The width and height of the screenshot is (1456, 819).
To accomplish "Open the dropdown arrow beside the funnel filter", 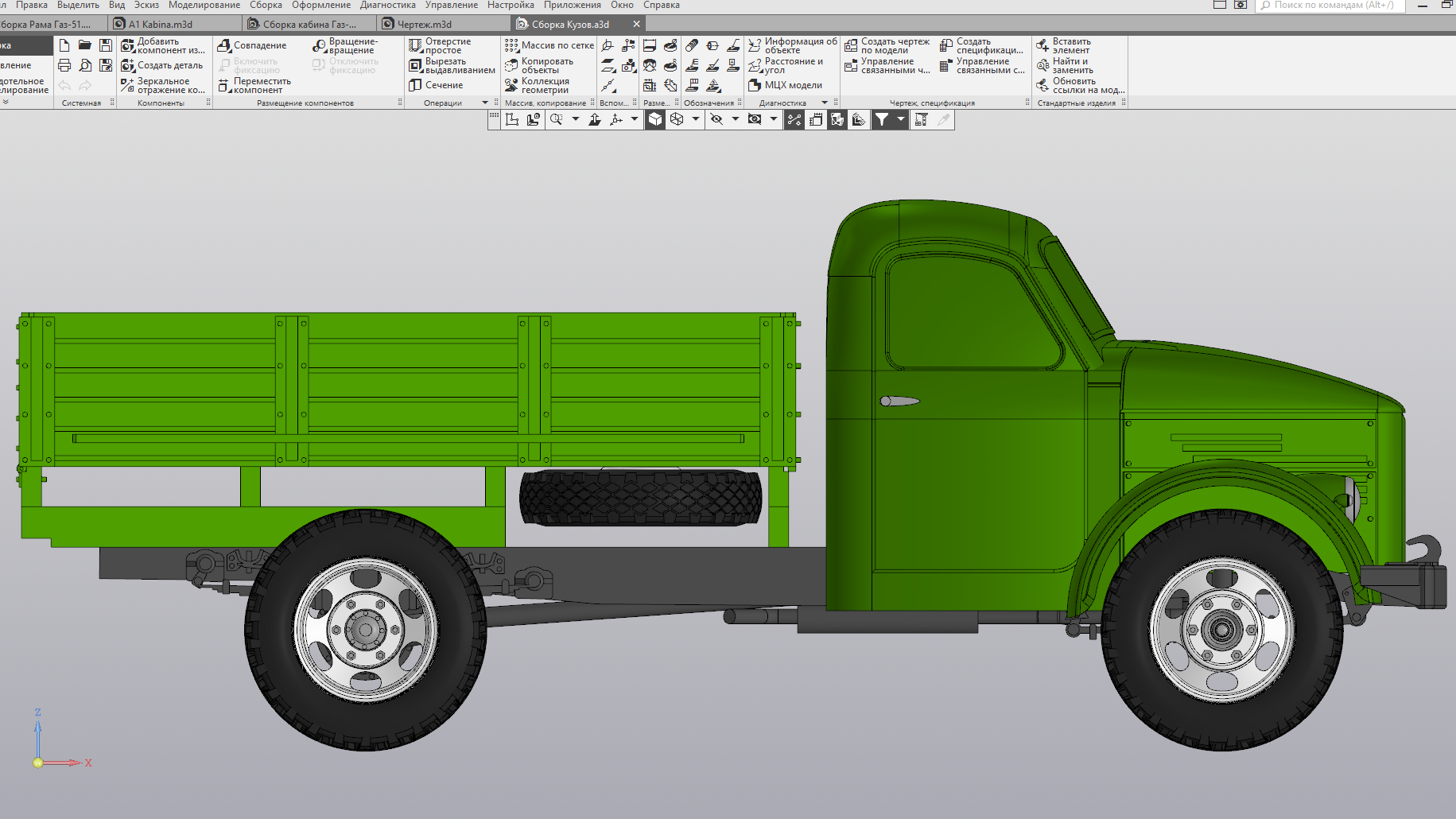I will click(x=900, y=119).
